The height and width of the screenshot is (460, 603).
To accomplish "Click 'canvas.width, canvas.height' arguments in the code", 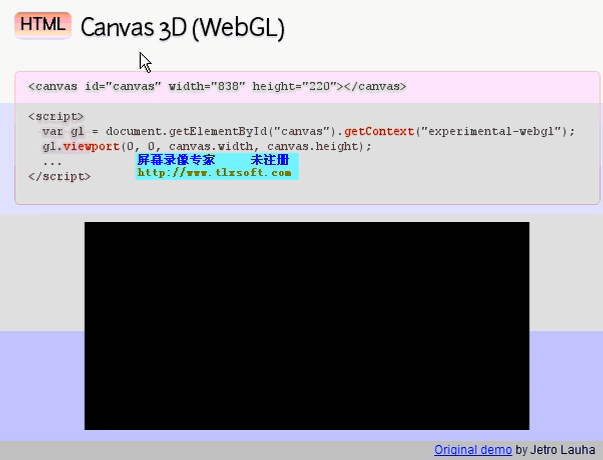I will click(263, 147).
